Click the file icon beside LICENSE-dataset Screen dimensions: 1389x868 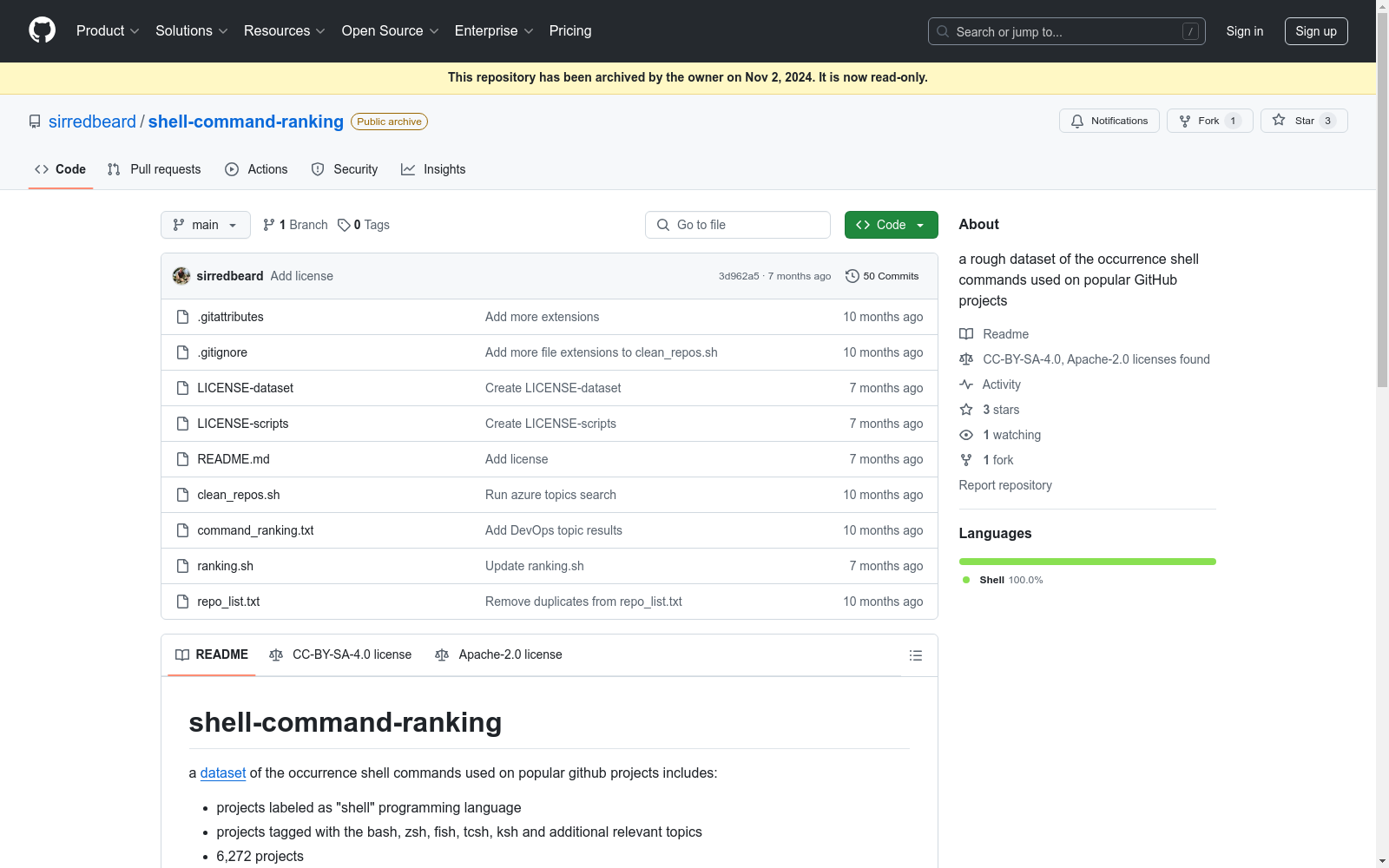click(x=182, y=388)
